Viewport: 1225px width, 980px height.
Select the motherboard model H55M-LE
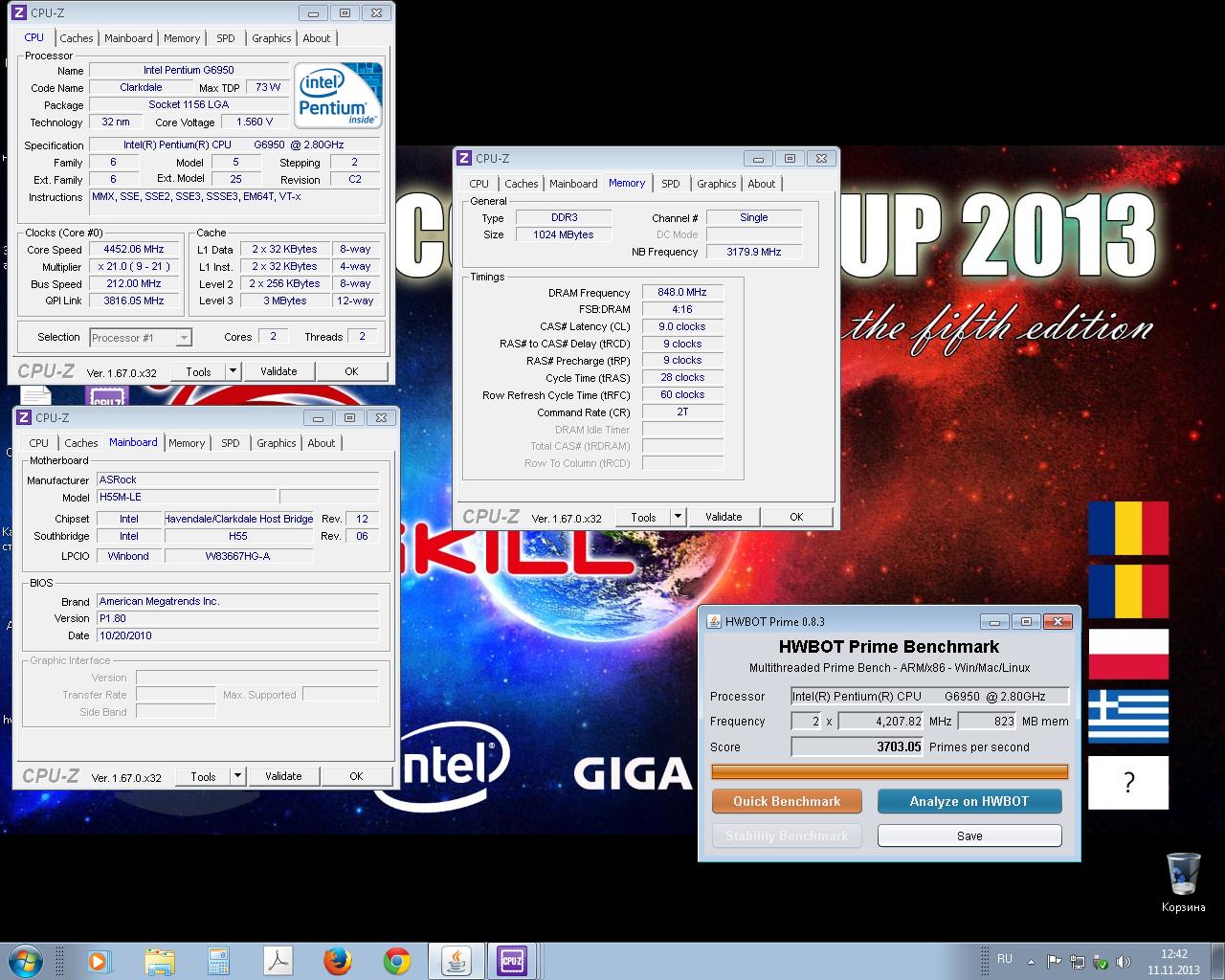[187, 497]
